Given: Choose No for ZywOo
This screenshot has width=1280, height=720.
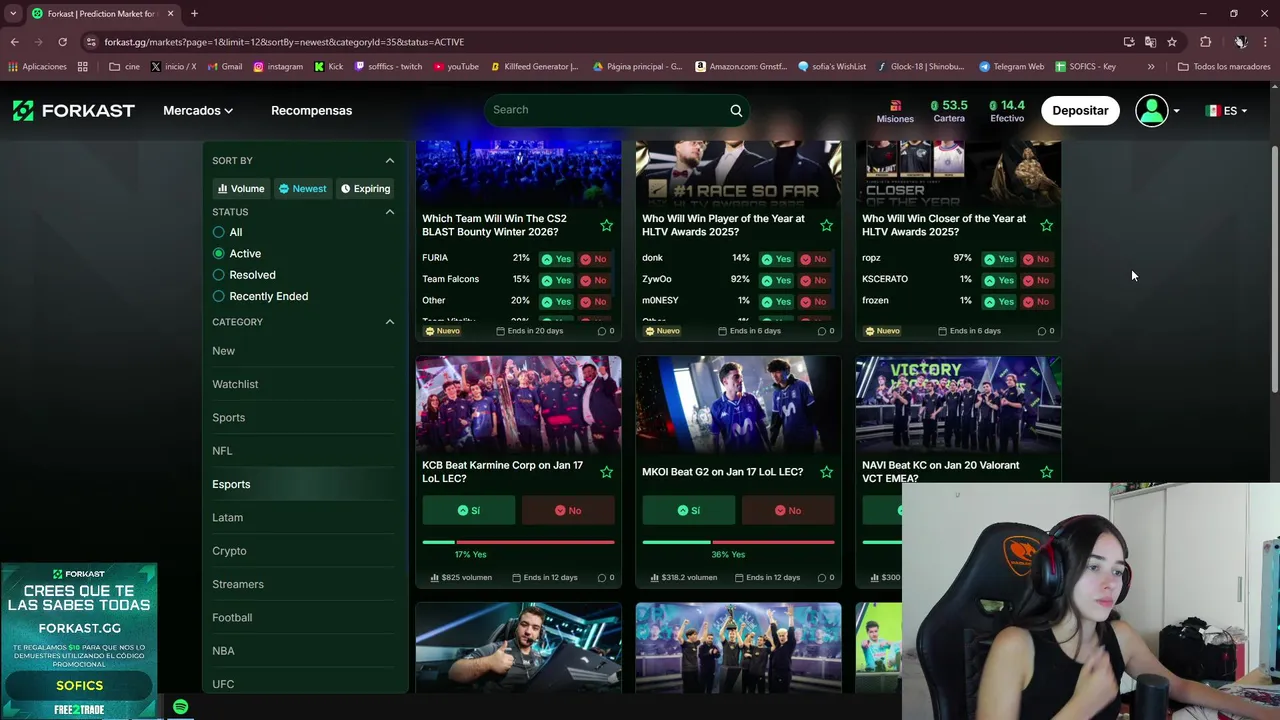Looking at the screenshot, I should pyautogui.click(x=813, y=280).
